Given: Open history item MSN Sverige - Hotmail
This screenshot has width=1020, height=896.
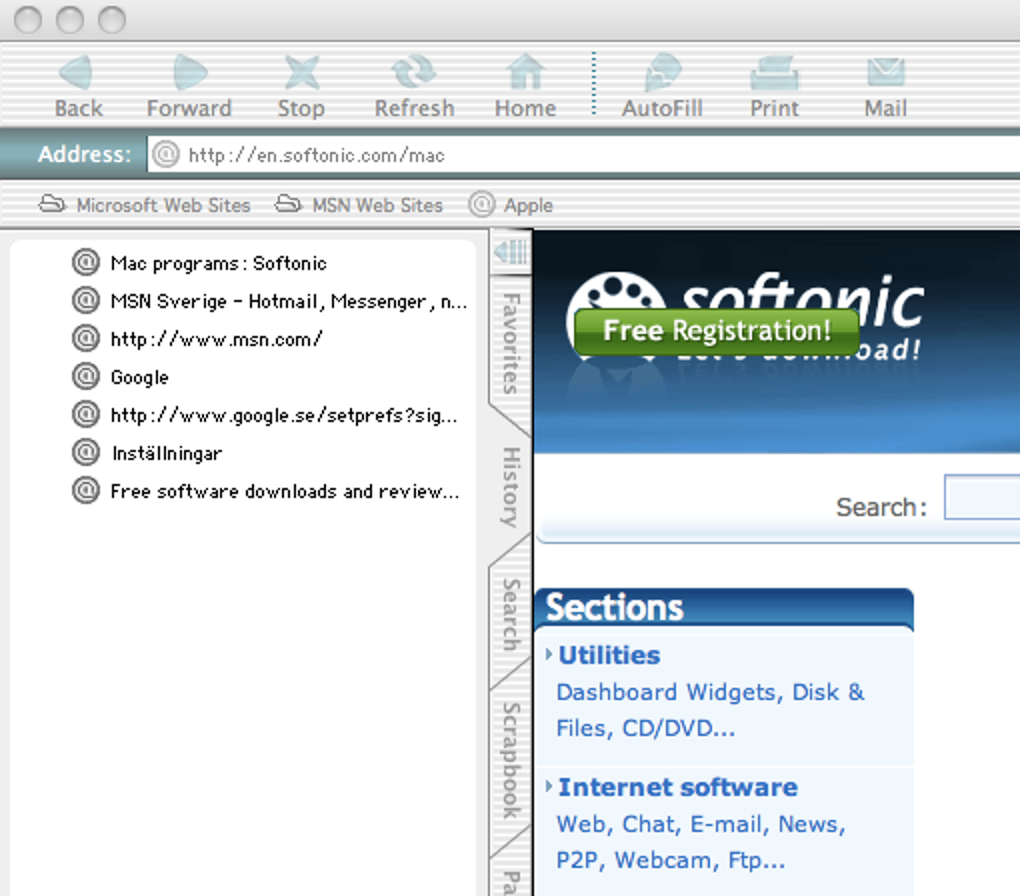Looking at the screenshot, I should coord(289,301).
